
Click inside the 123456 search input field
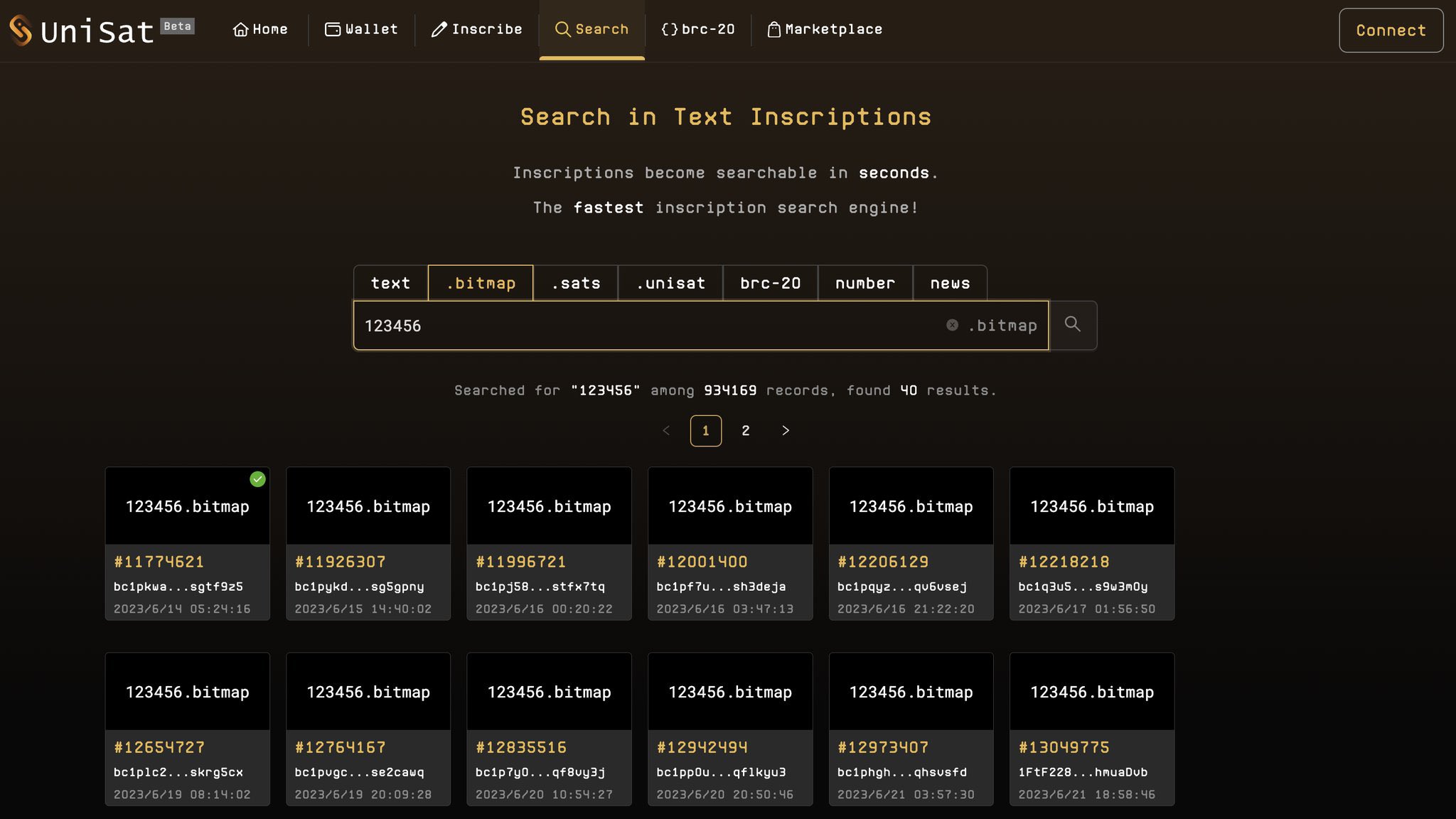[x=640, y=325]
